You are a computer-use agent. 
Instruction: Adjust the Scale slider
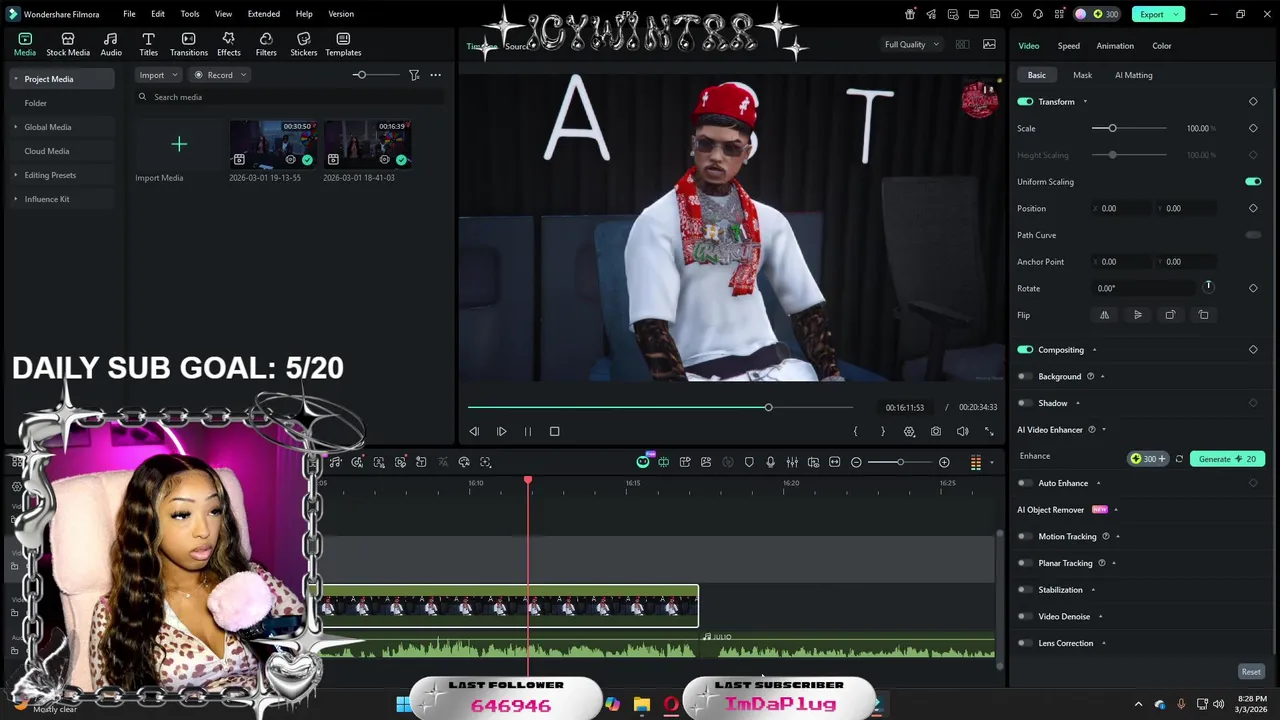point(1129,128)
